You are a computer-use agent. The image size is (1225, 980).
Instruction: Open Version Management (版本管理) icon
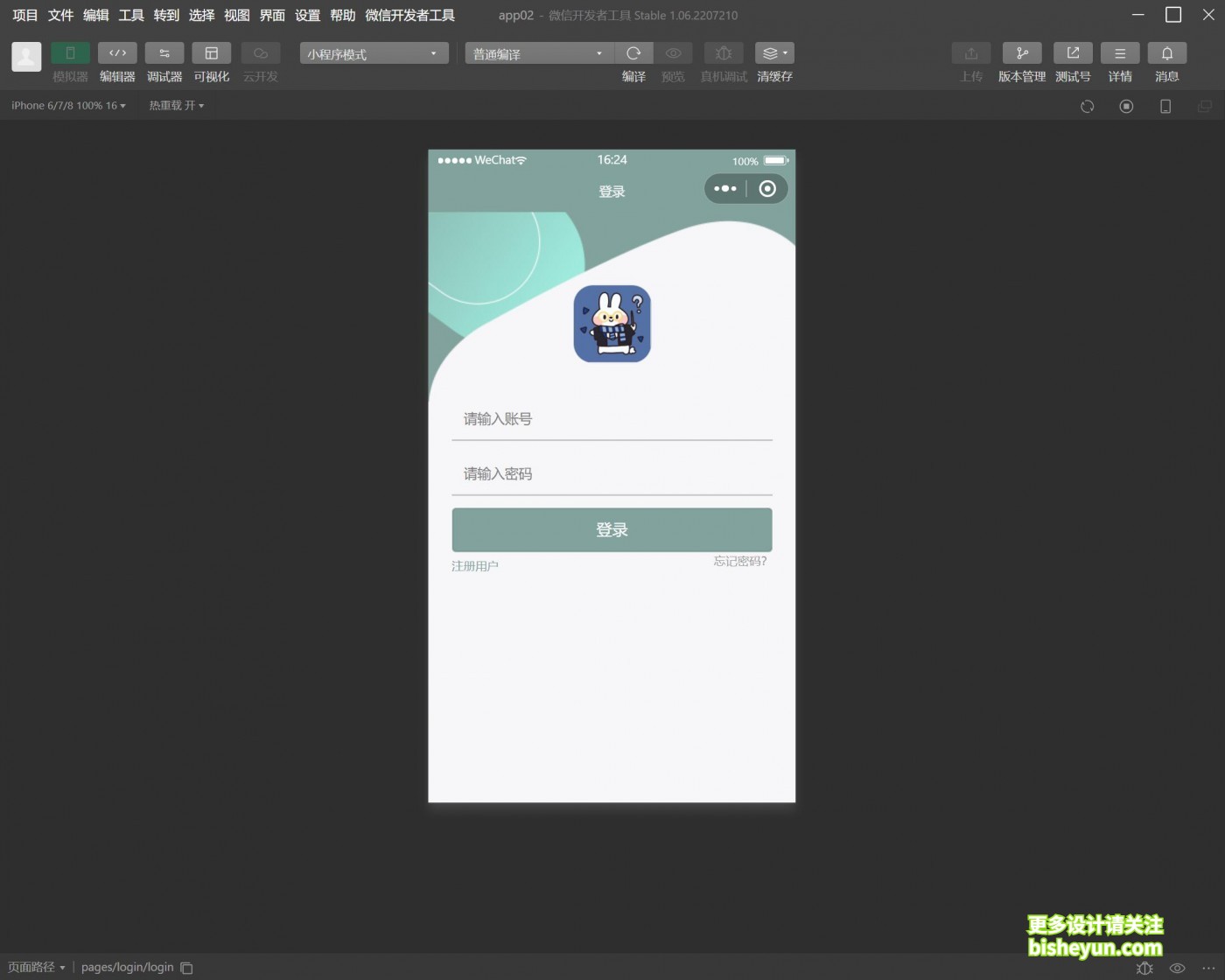click(x=1021, y=53)
